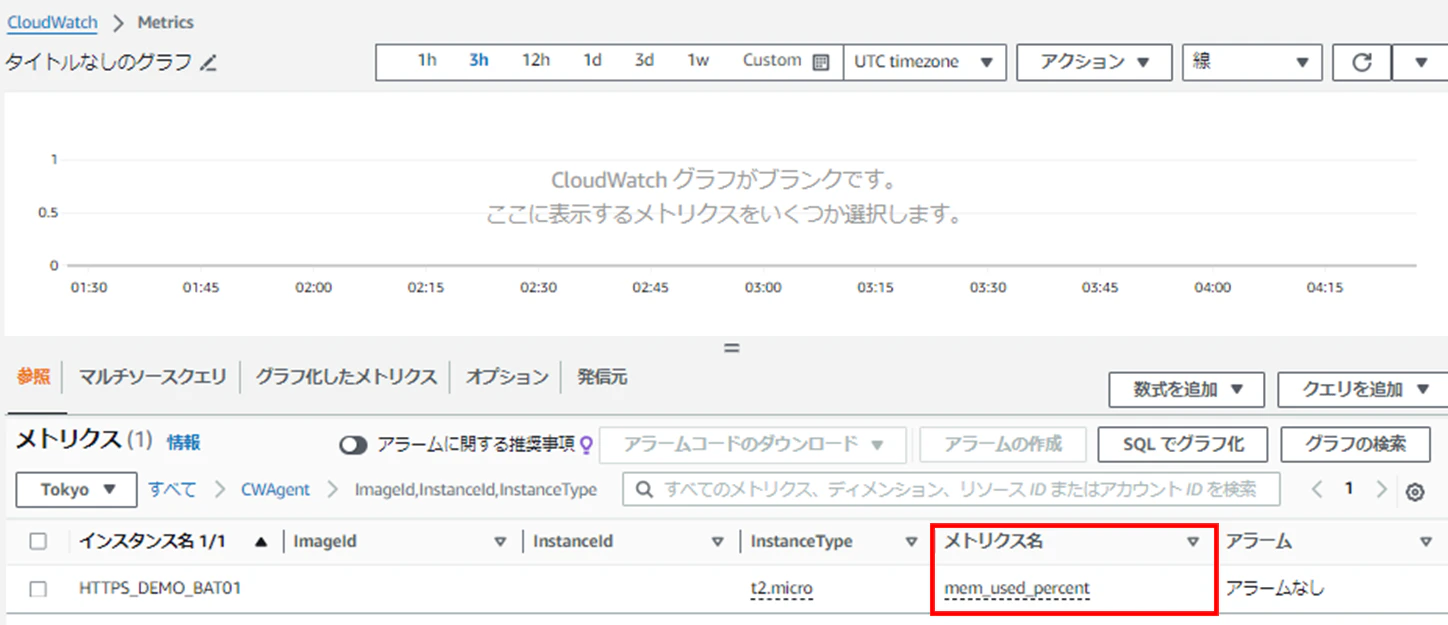Screen dimensions: 1448x625
Task: Open the クエリを追加 dropdown
Action: point(1363,389)
